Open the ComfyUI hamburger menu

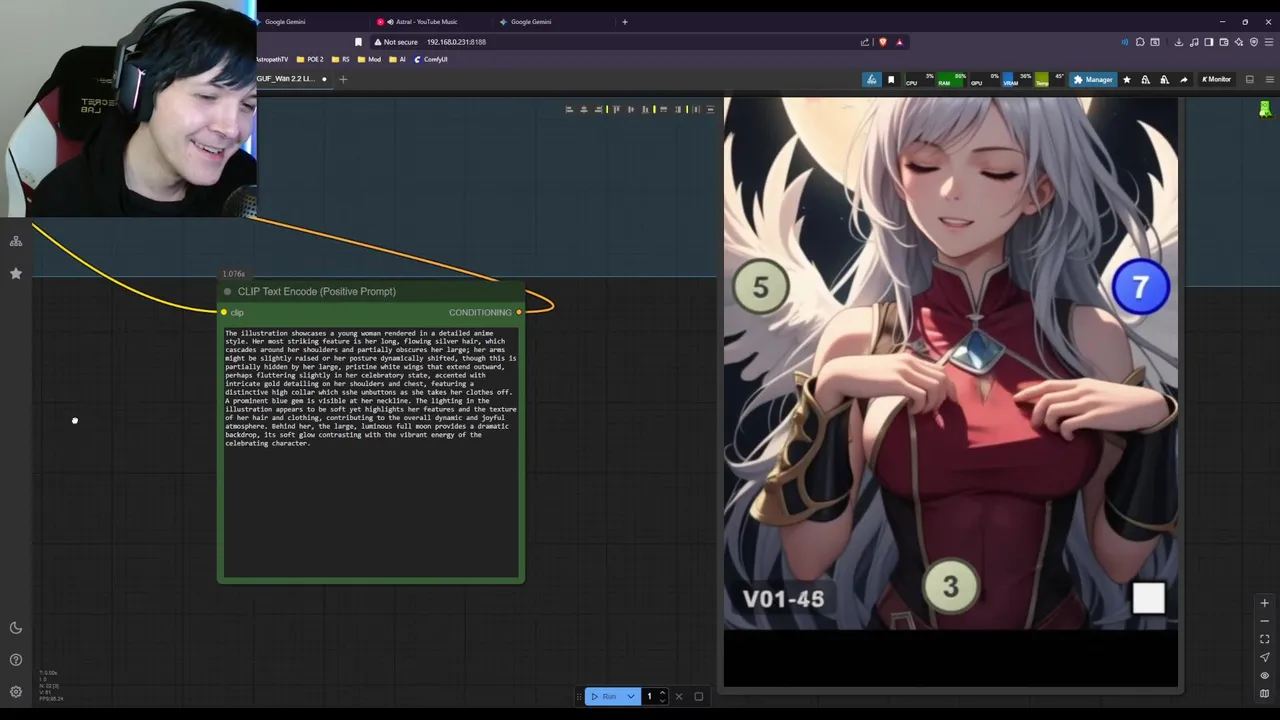pyautogui.click(x=1272, y=80)
